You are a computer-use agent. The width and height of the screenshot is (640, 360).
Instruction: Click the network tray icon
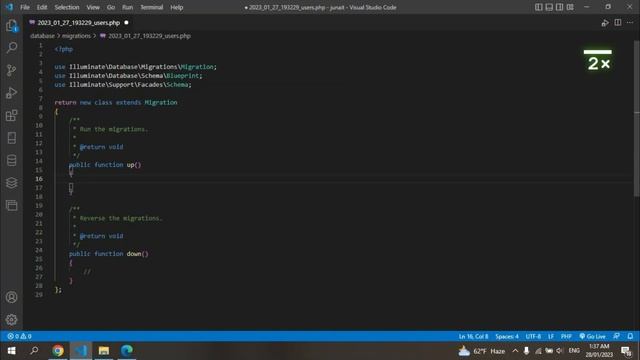(x=538, y=351)
